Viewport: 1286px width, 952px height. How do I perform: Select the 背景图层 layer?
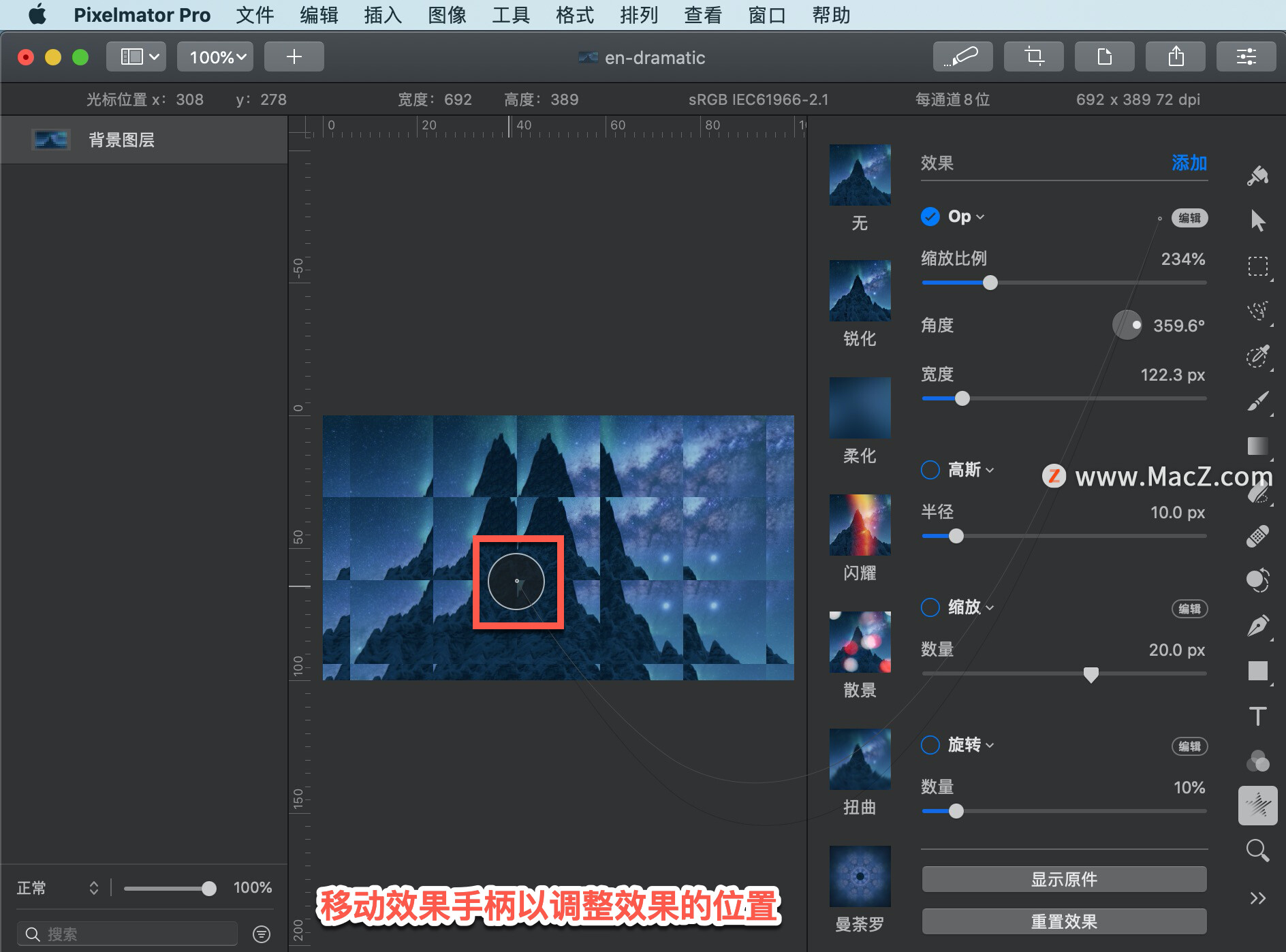pos(144,140)
